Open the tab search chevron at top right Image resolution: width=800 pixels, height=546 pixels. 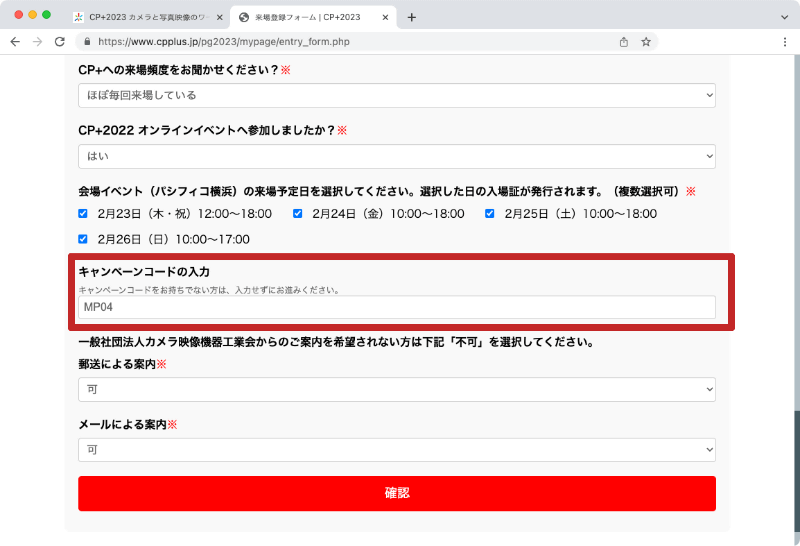(785, 17)
